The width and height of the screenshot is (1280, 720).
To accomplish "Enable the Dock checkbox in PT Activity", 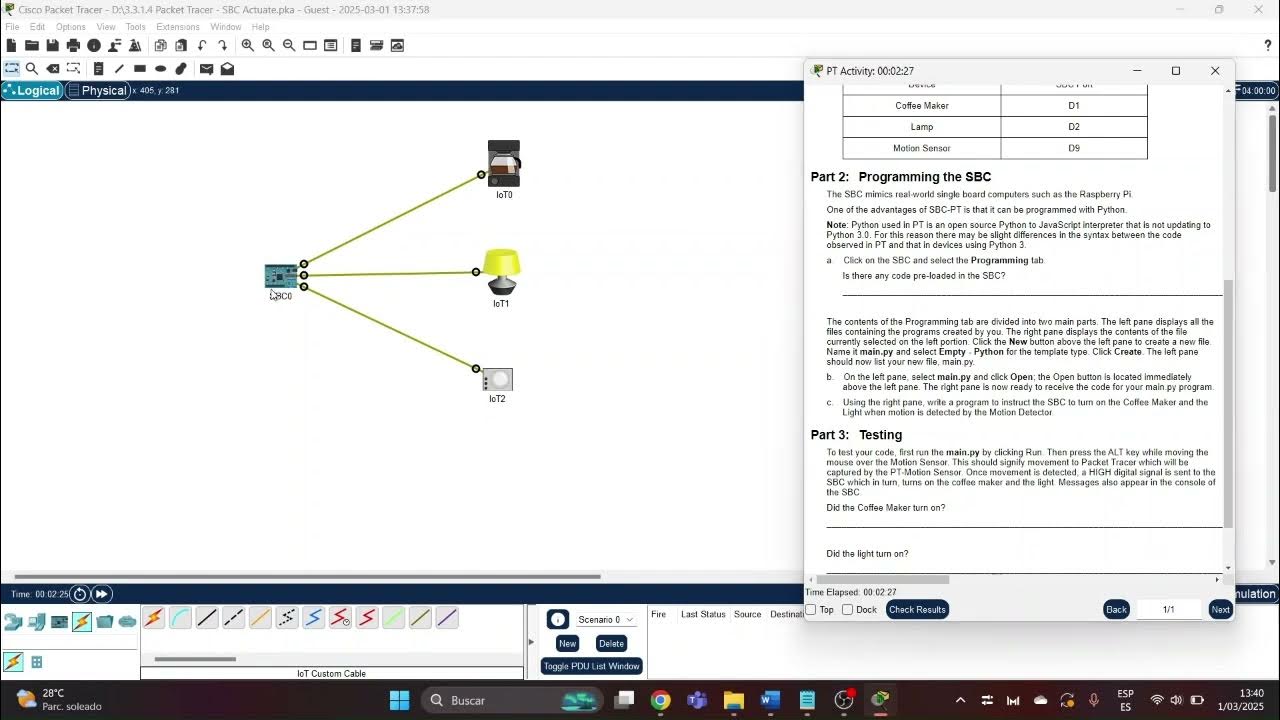I will coord(848,610).
